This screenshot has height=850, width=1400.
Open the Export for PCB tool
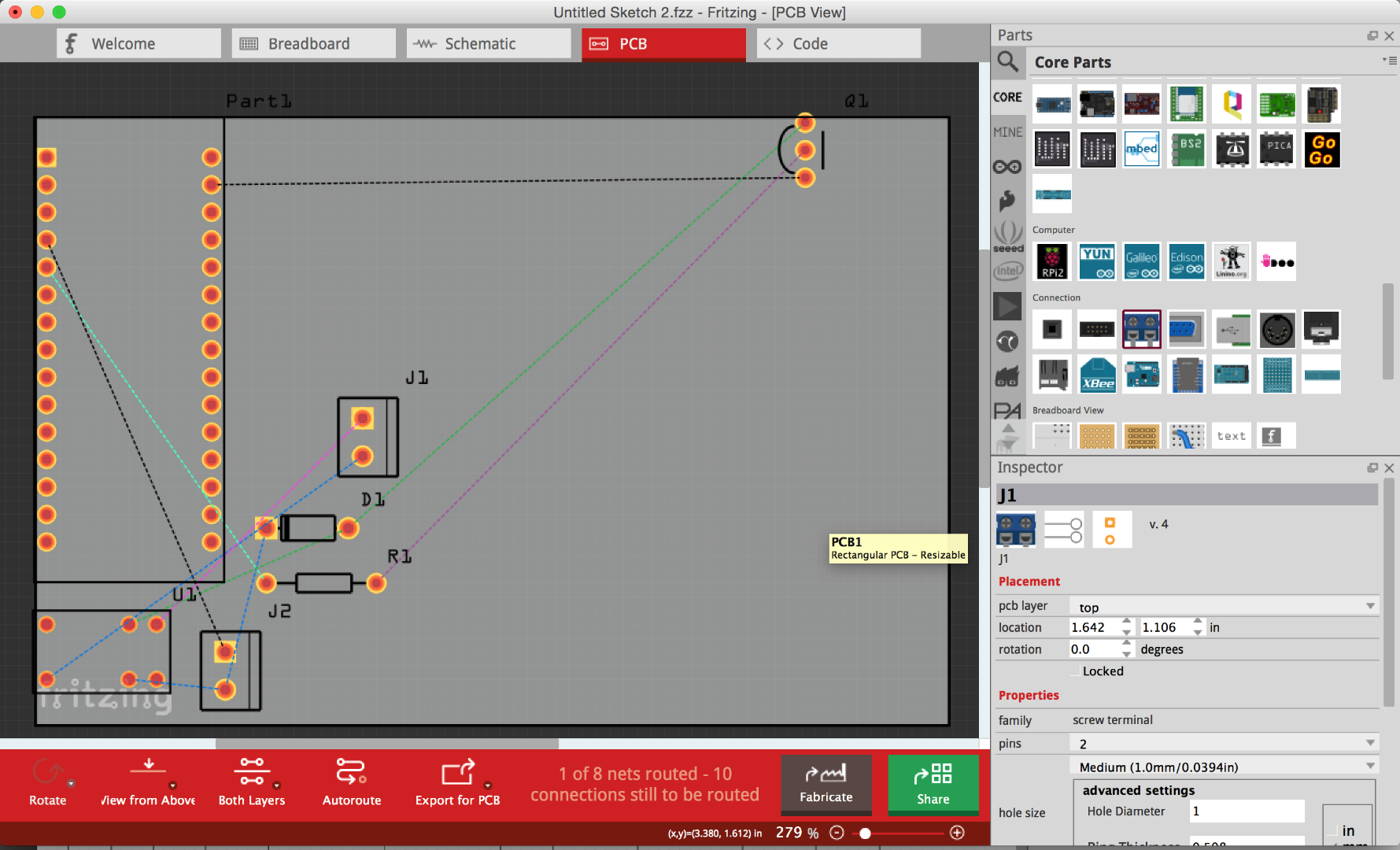pyautogui.click(x=457, y=782)
